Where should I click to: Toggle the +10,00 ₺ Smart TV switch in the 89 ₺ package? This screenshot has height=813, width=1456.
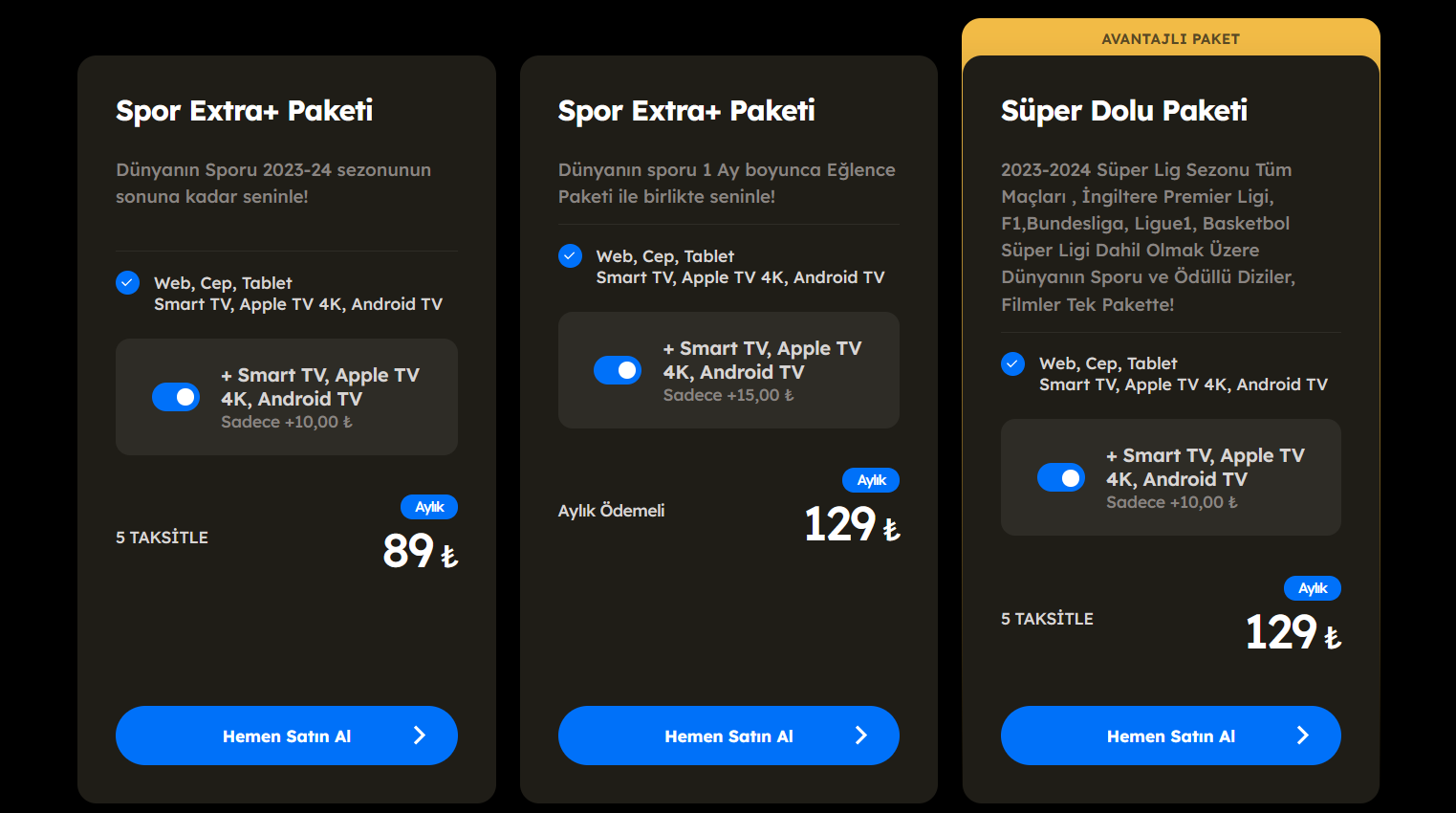[x=176, y=397]
